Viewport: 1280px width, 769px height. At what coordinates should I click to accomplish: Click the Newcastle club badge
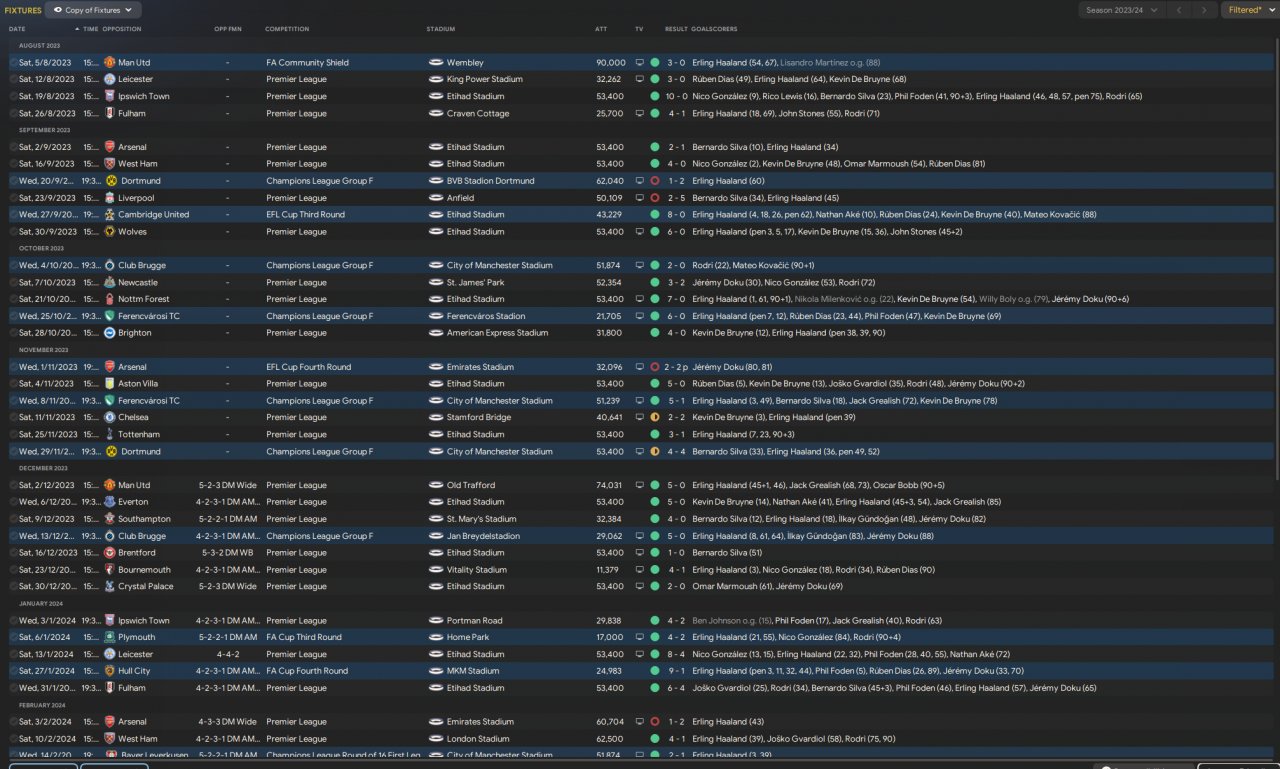(110, 283)
